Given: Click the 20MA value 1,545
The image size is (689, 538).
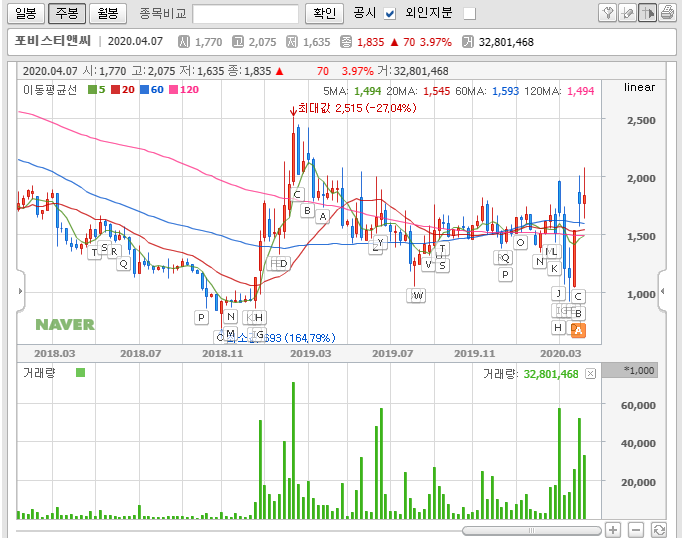Looking at the screenshot, I should pos(437,91).
